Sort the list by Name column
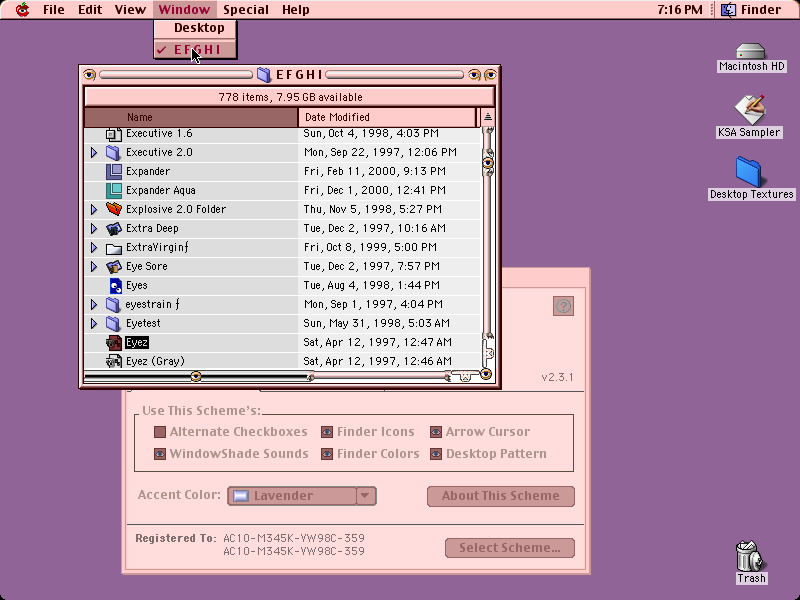Image resolution: width=800 pixels, height=600 pixels. coord(191,117)
